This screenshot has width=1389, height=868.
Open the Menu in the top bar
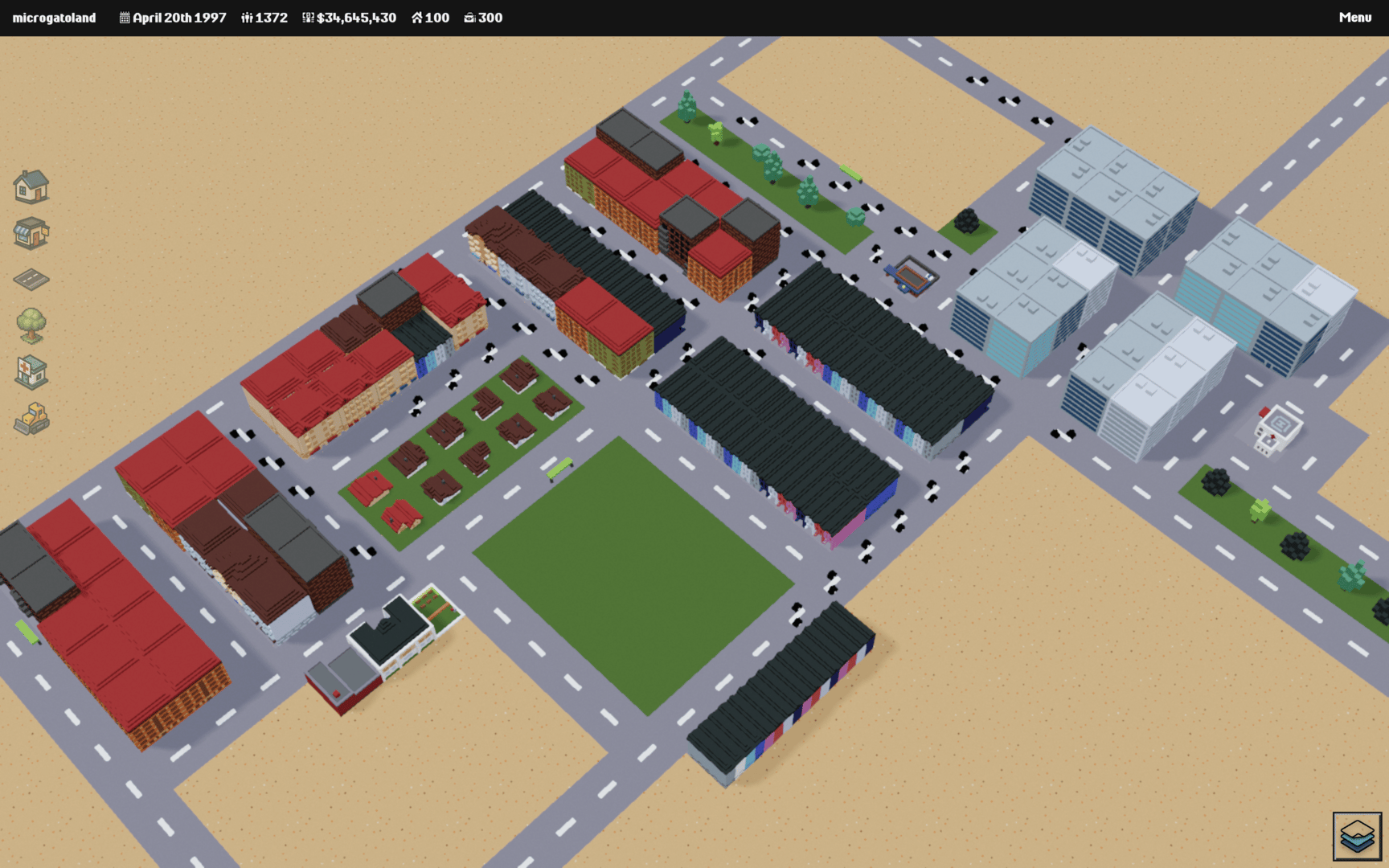[x=1354, y=18]
